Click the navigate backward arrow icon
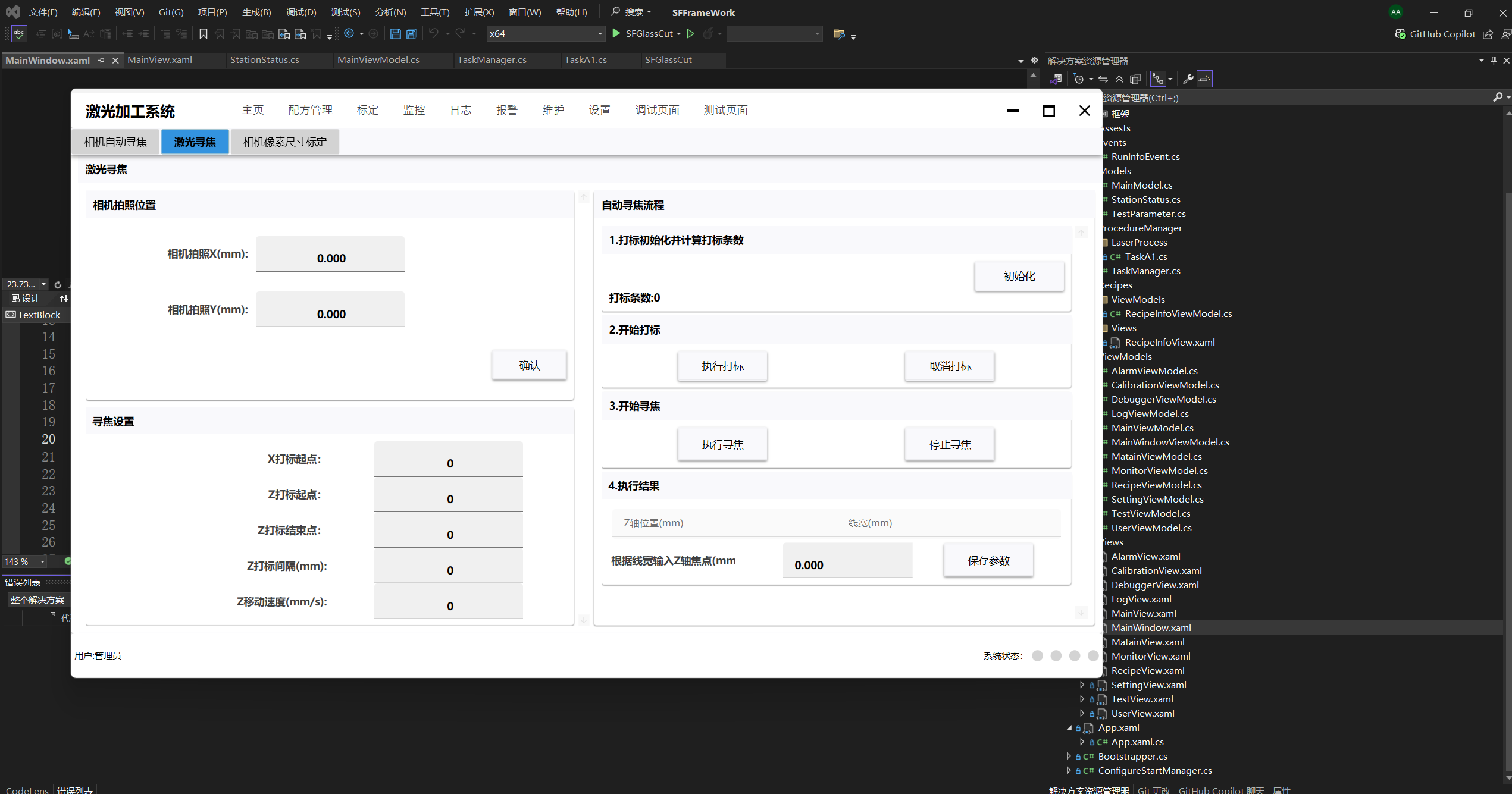Image resolution: width=1512 pixels, height=794 pixels. pos(349,34)
